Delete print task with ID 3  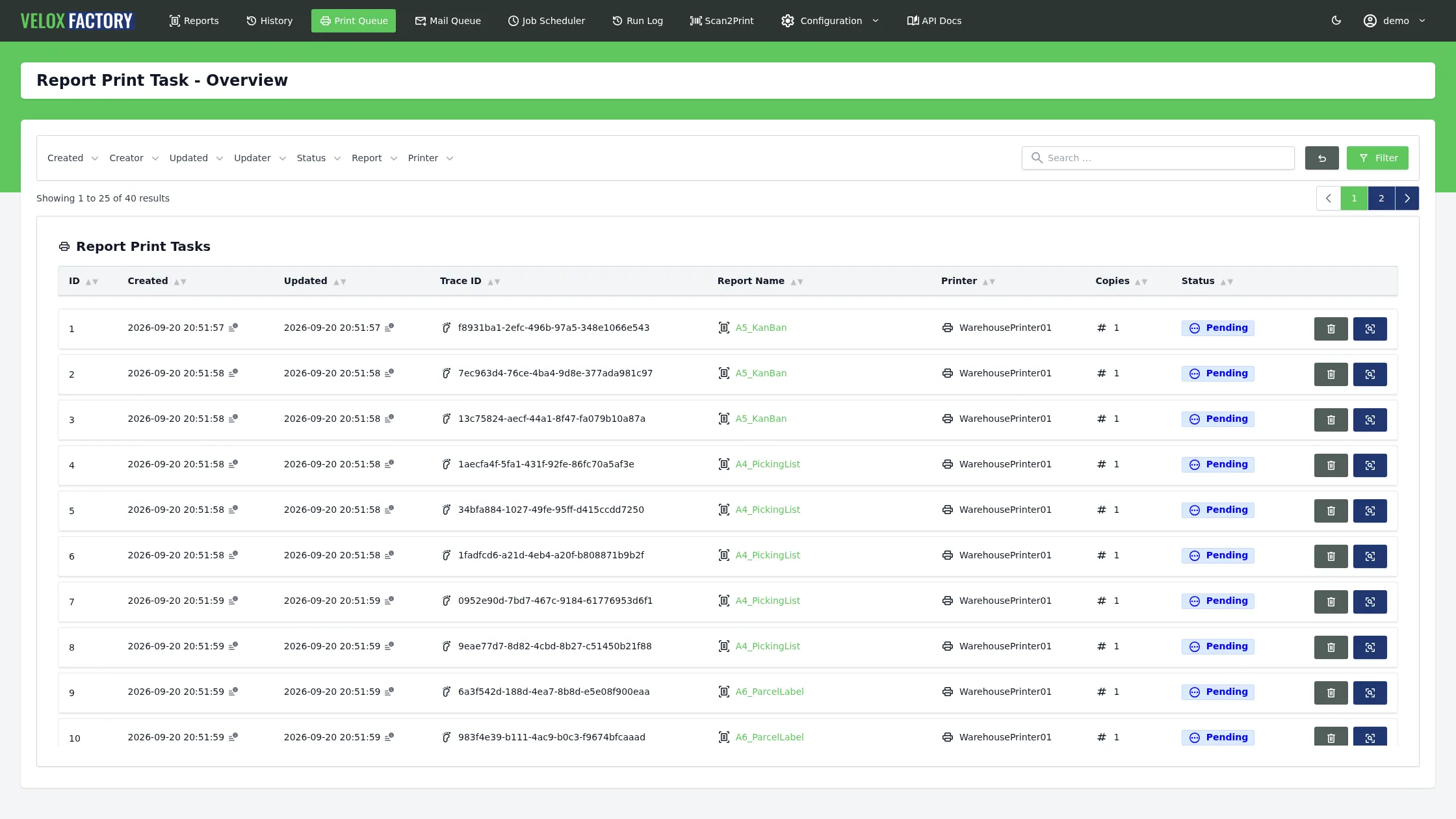(x=1331, y=420)
